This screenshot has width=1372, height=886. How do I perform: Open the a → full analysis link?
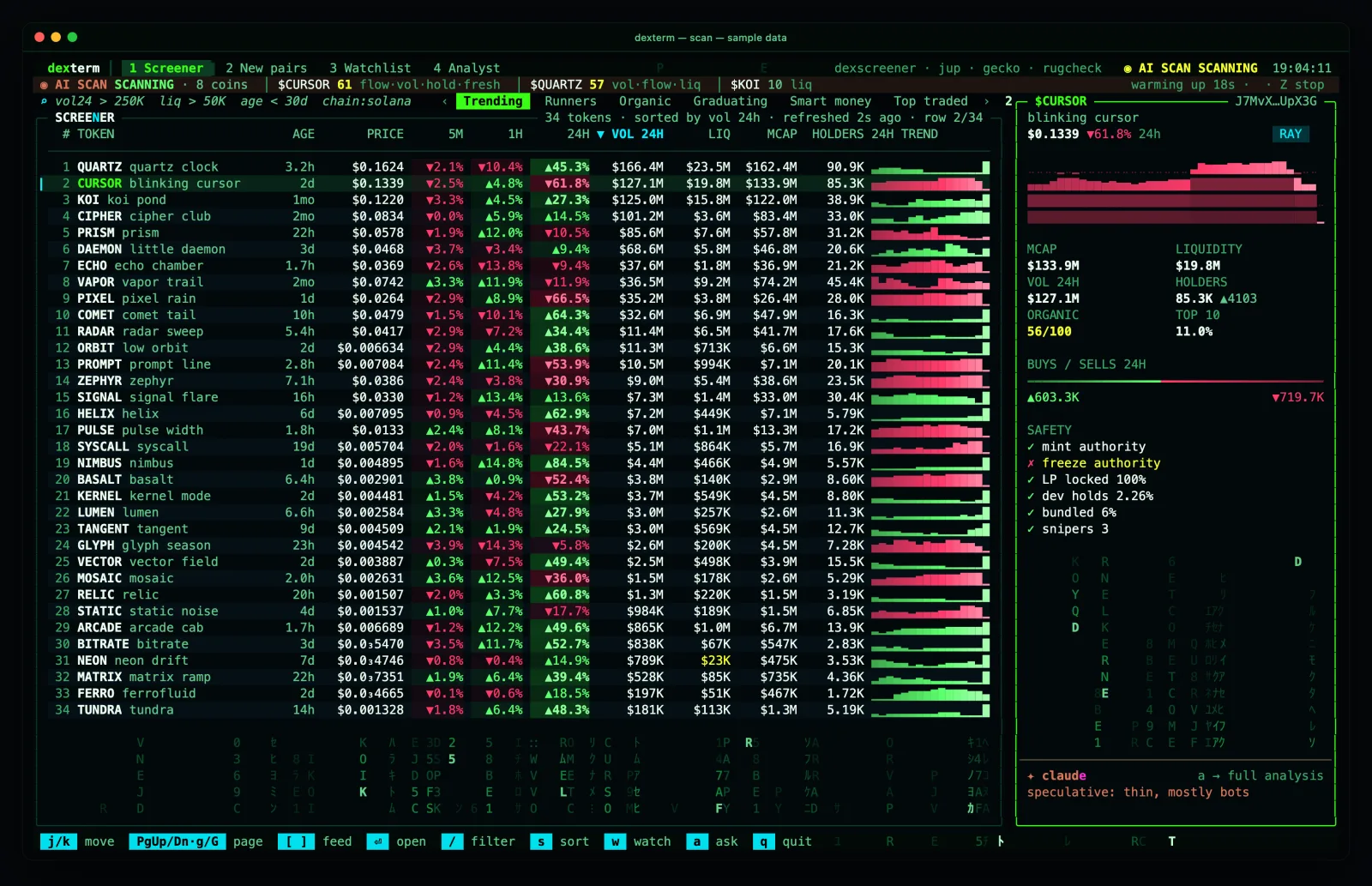pos(1261,775)
